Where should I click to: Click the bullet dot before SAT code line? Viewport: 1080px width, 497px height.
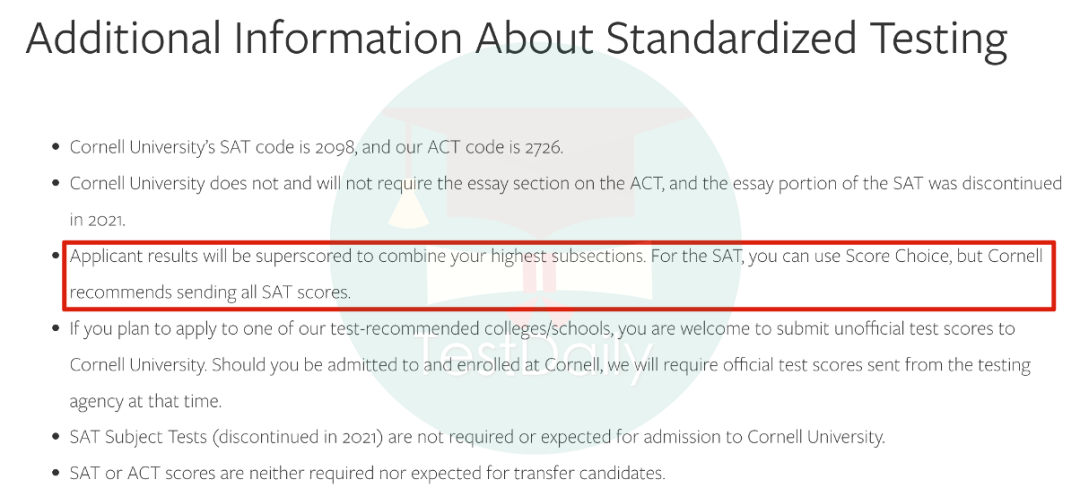[x=56, y=147]
